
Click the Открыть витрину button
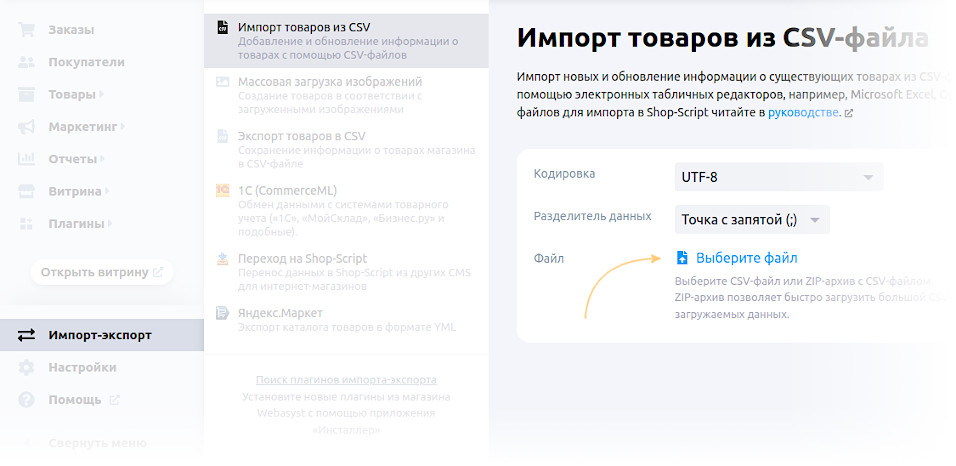point(102,273)
